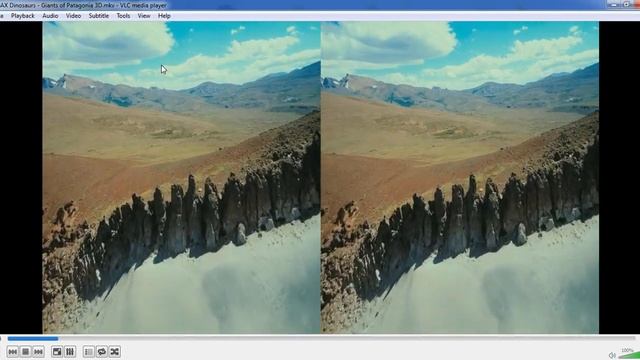
Task: Minimize the VLC media player window
Action: click(613, 4)
